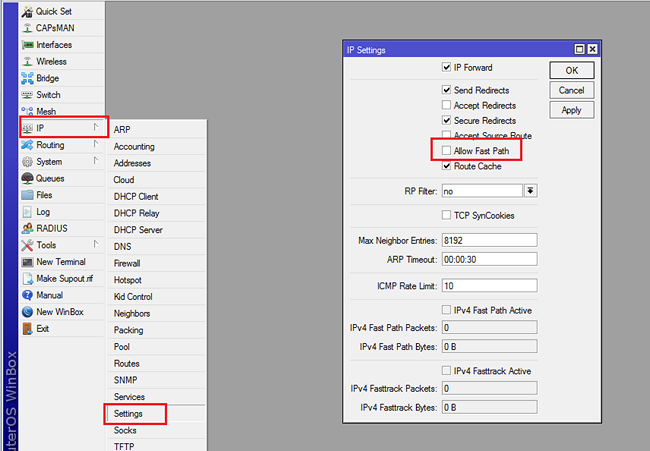The image size is (650, 451).
Task: Open the RP Filter dropdown arrow
Action: [x=531, y=191]
